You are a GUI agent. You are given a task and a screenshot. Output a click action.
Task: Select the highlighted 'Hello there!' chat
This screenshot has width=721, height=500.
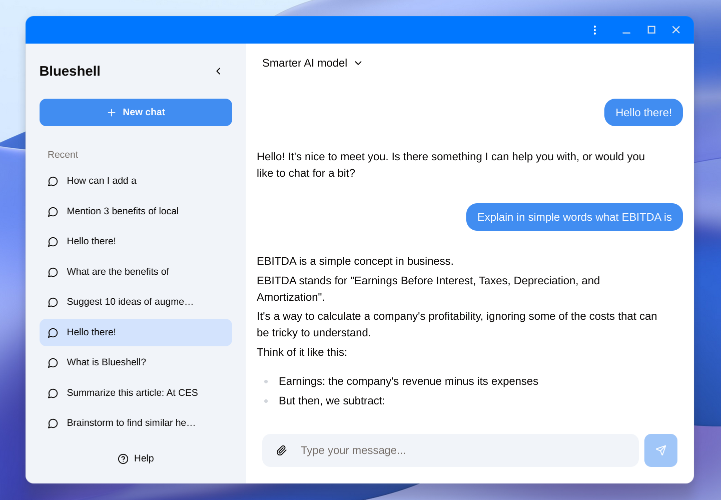136,332
